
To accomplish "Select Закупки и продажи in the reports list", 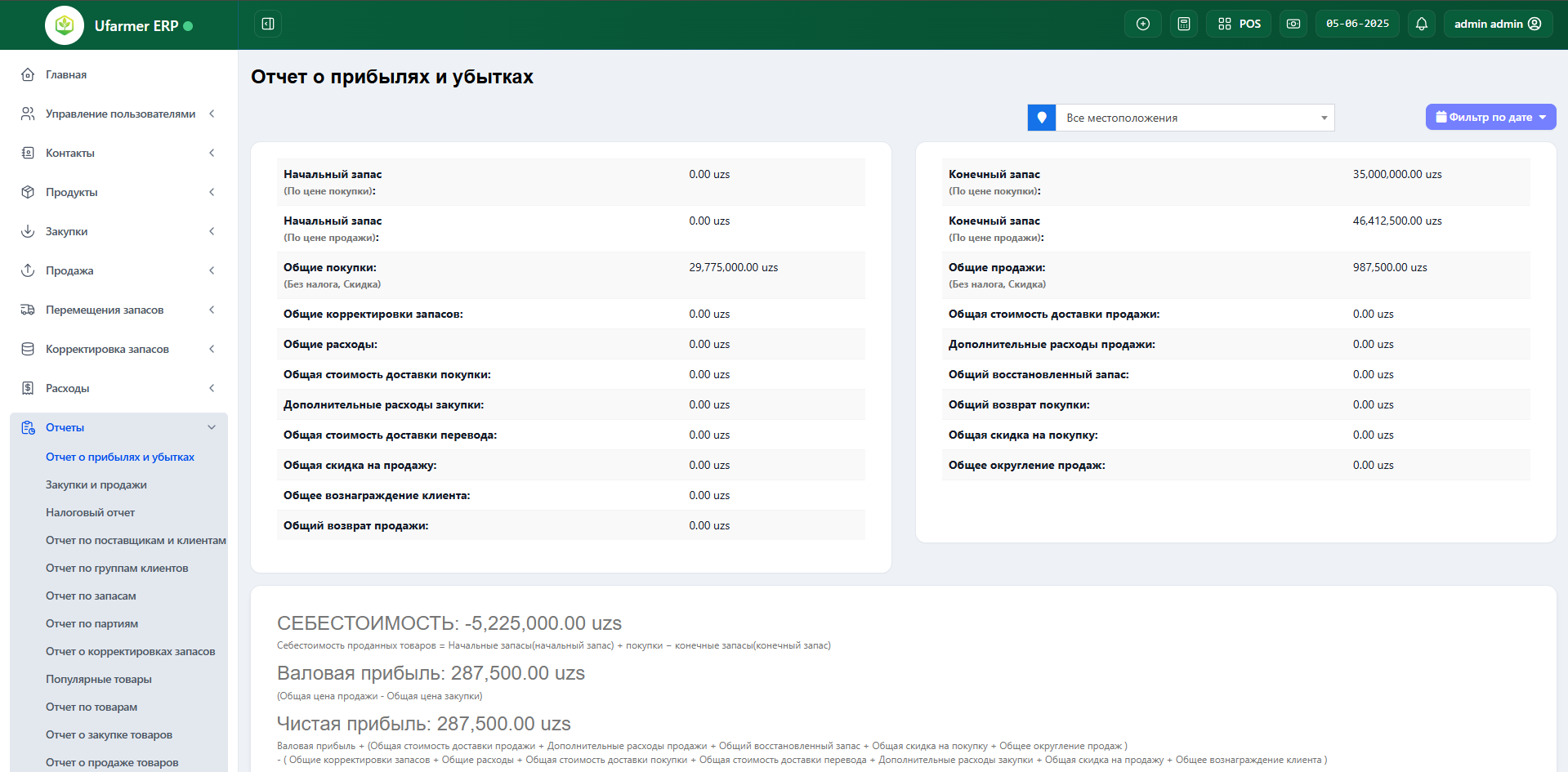I will click(96, 484).
